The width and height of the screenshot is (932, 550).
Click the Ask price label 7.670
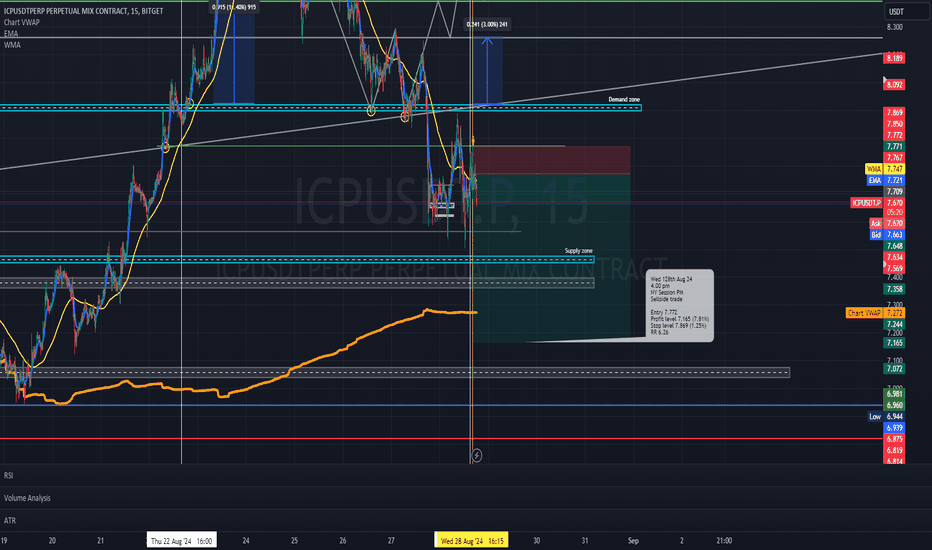point(887,224)
